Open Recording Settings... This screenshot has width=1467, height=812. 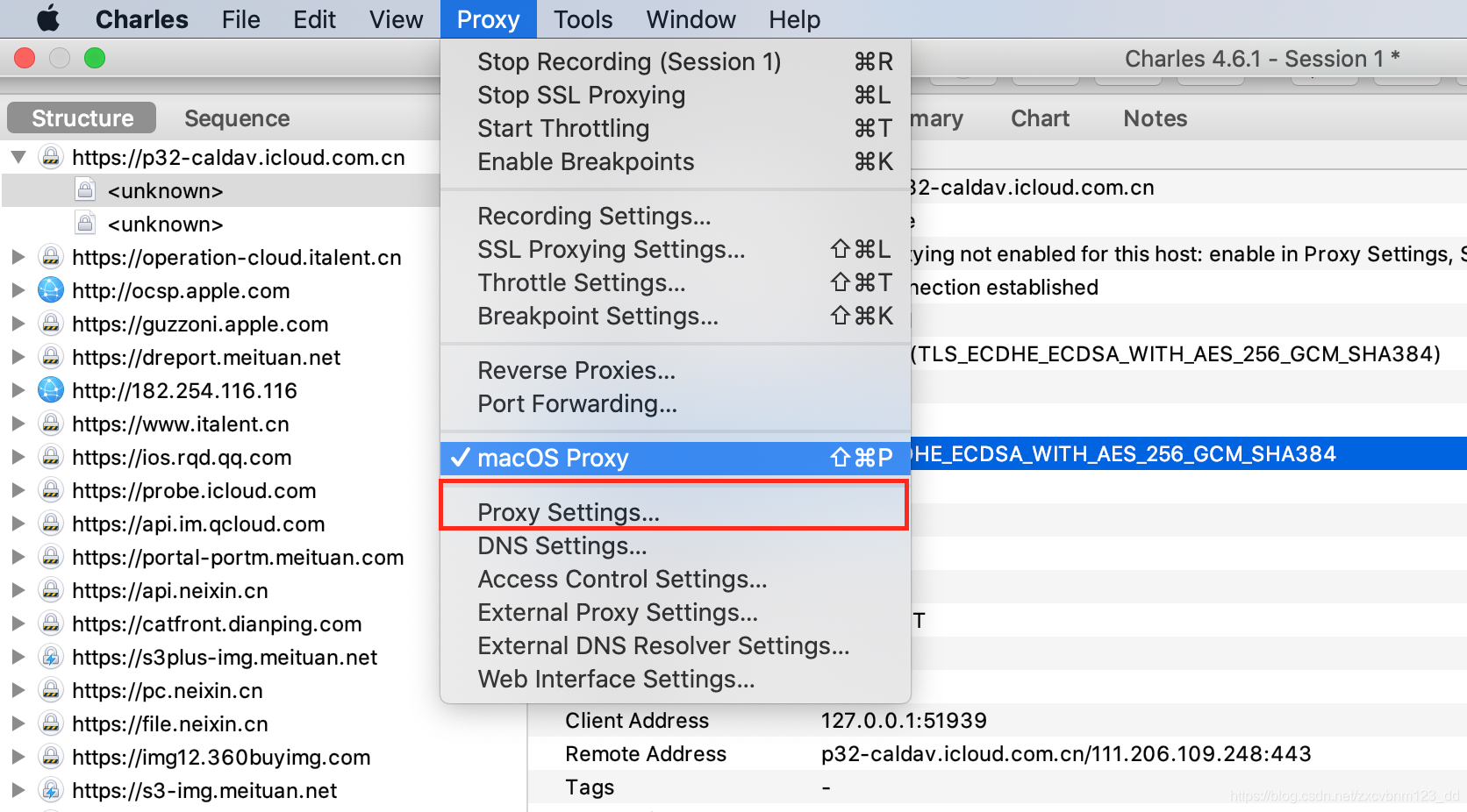[675, 216]
